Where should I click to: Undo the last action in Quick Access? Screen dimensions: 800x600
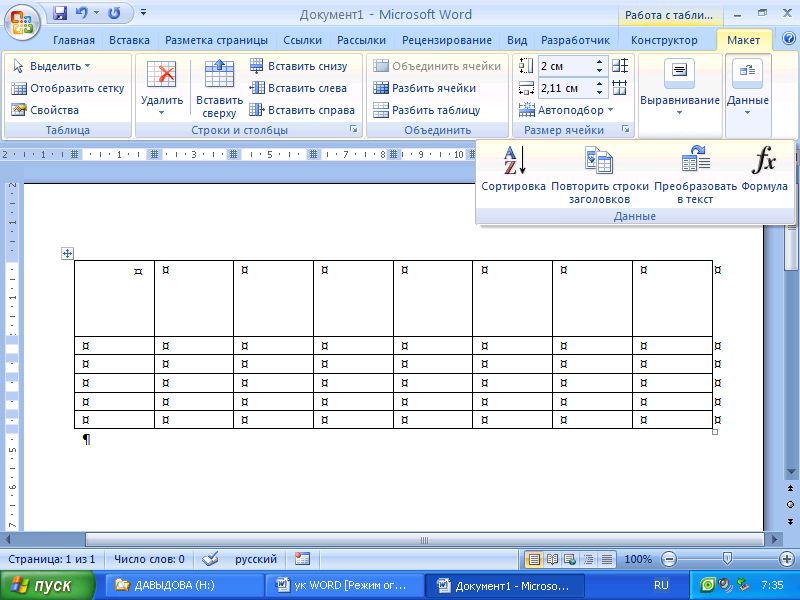pyautogui.click(x=82, y=13)
